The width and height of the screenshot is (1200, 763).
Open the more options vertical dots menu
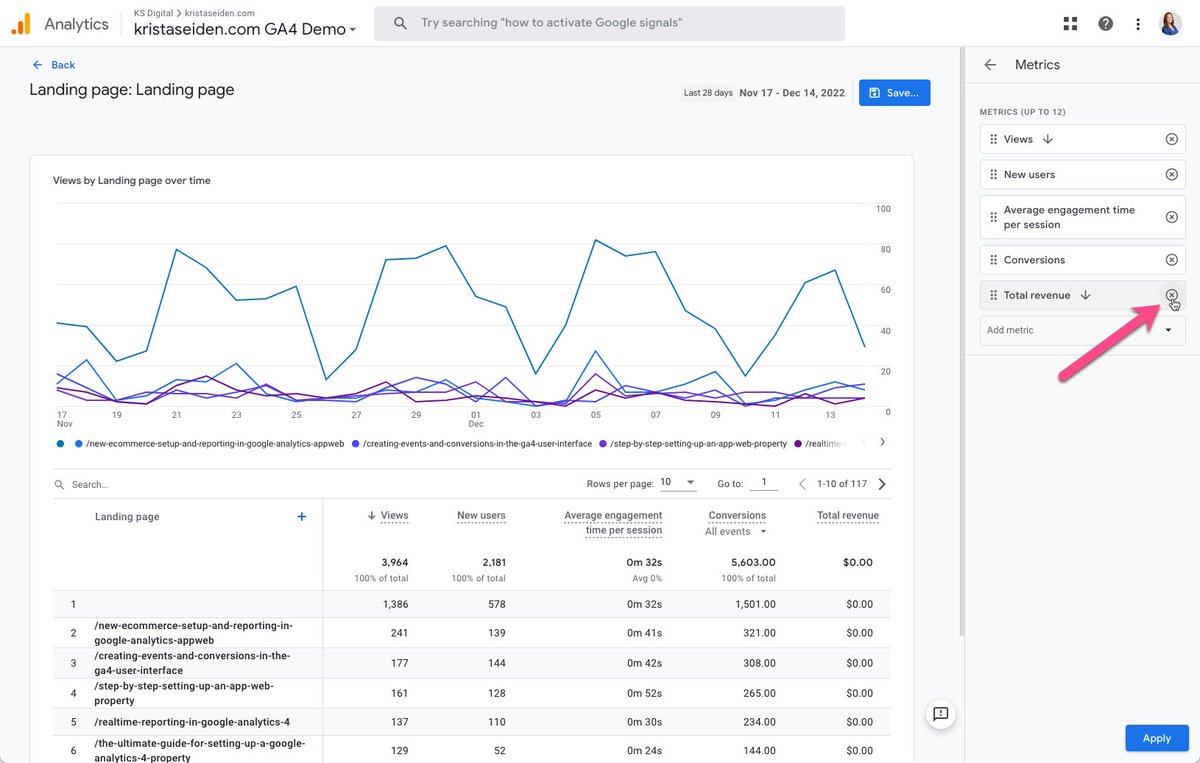tap(1138, 24)
